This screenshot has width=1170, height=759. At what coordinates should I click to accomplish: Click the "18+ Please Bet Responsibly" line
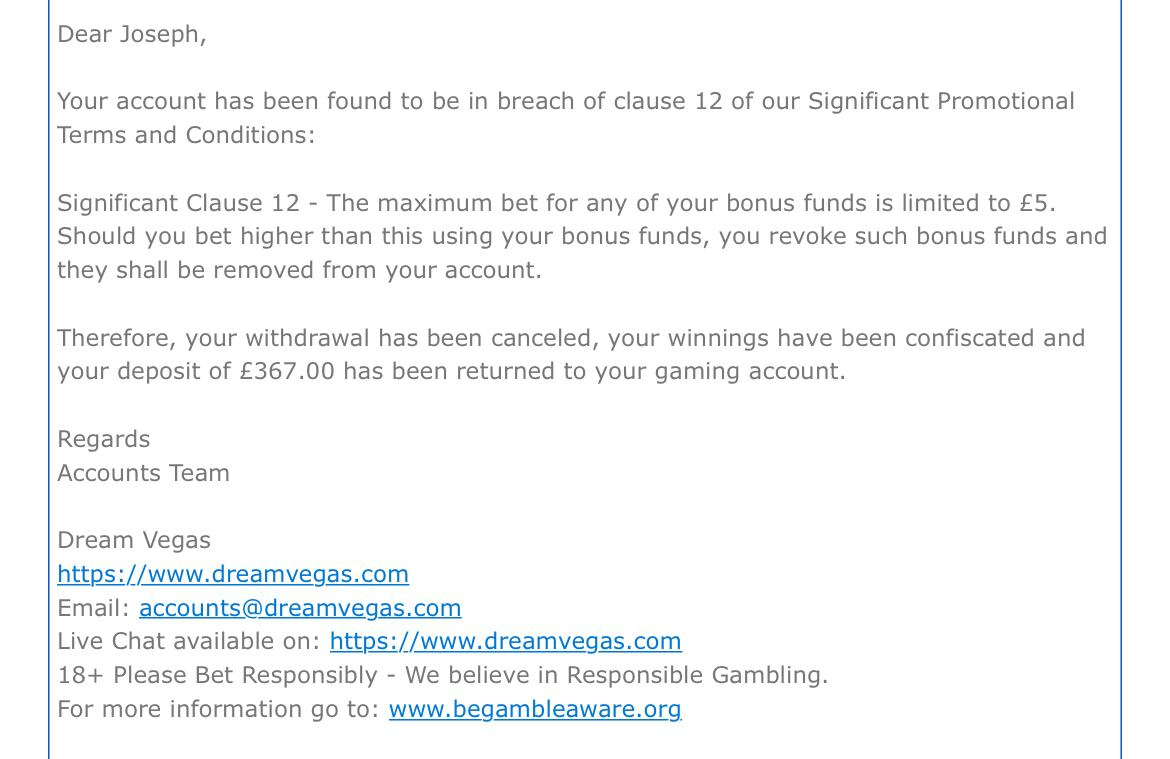217,675
